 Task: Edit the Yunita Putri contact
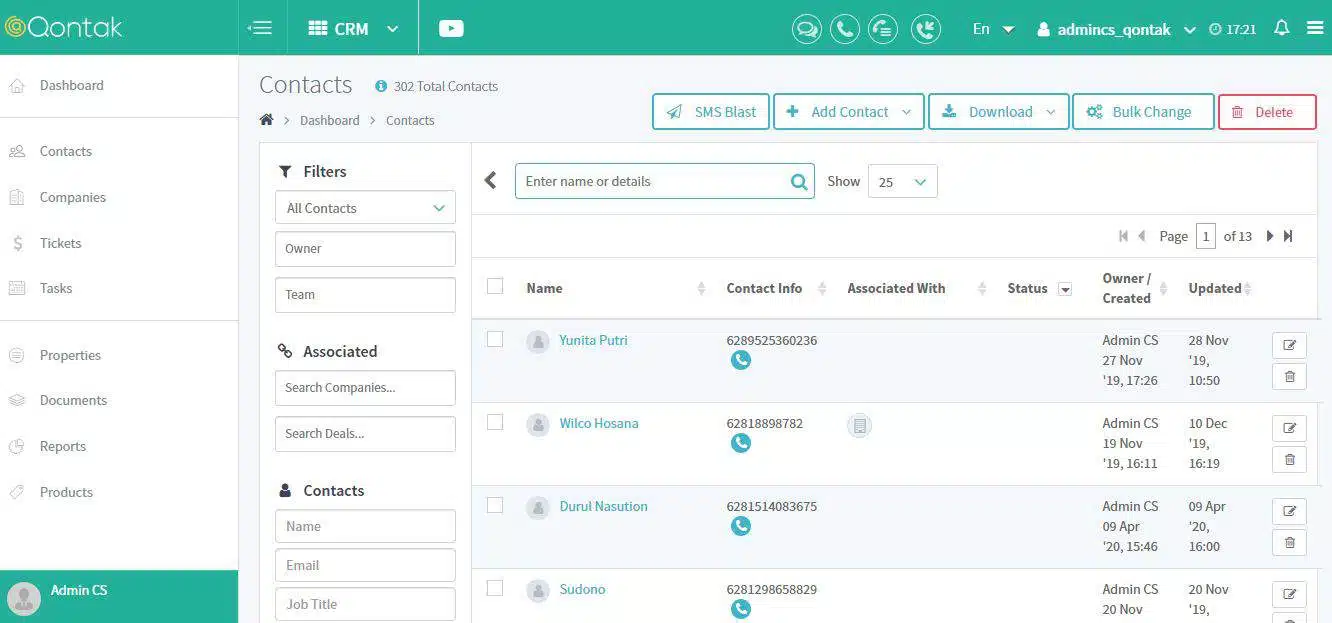point(1289,345)
